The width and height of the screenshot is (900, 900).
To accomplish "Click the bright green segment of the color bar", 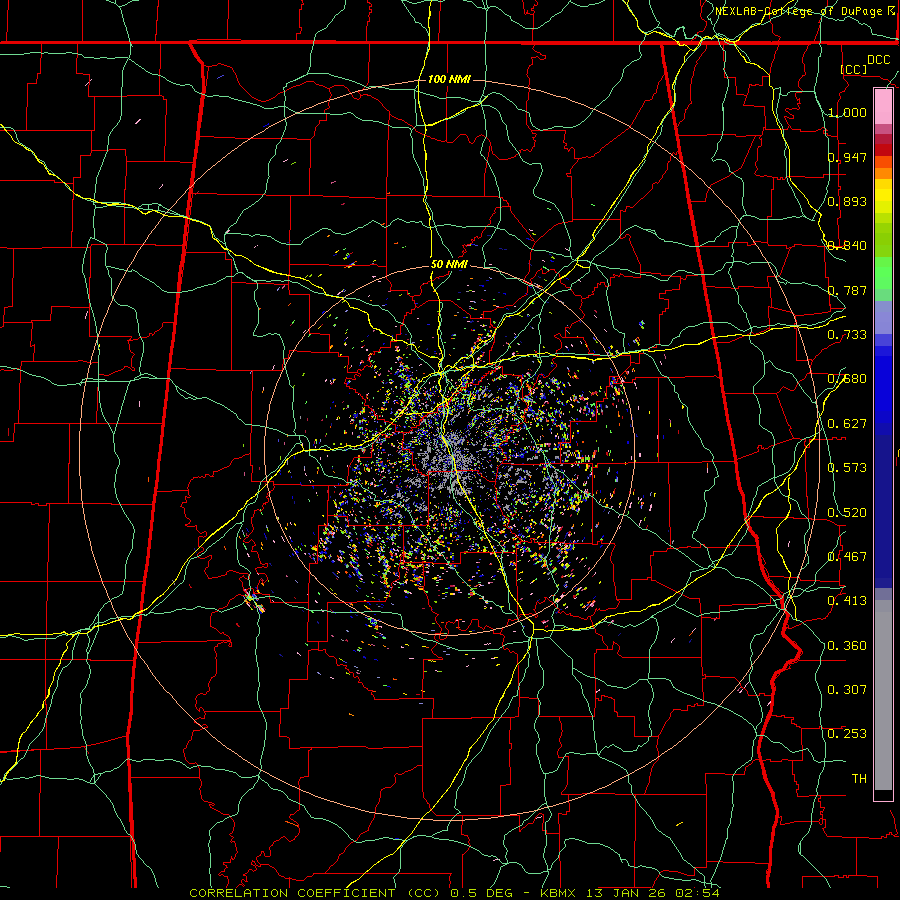I will (x=883, y=273).
